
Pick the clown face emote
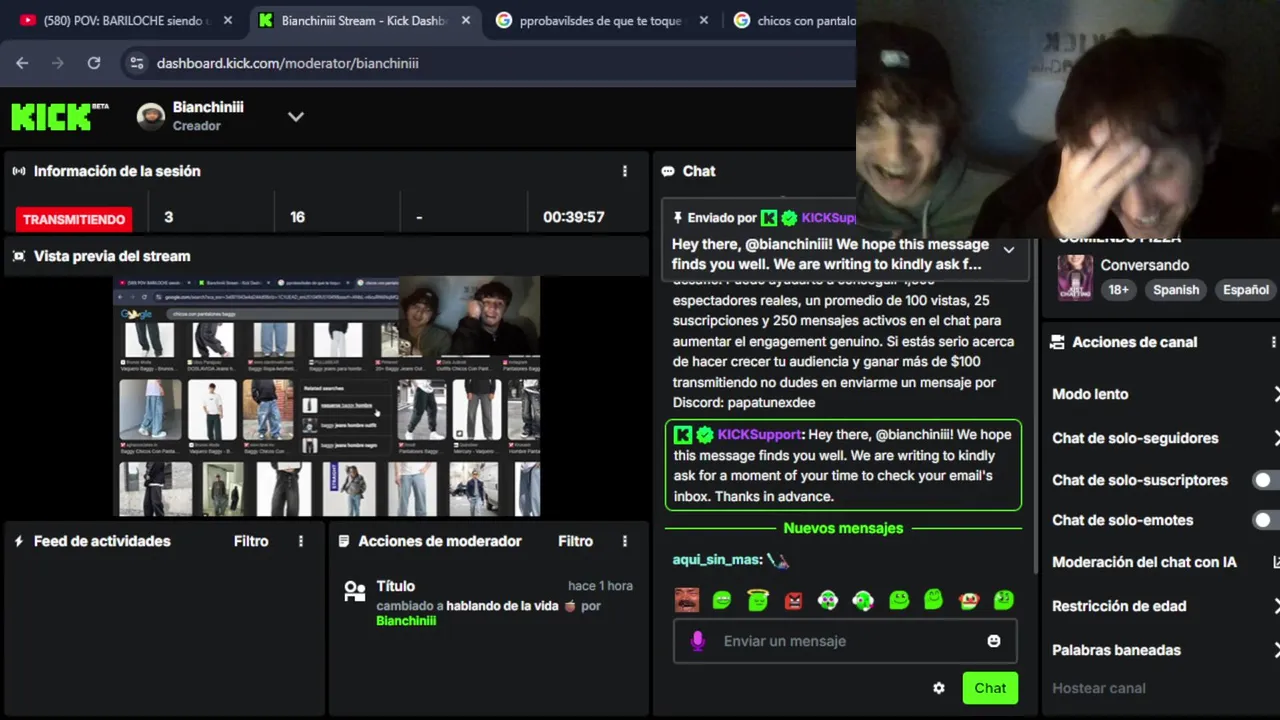[x=968, y=600]
